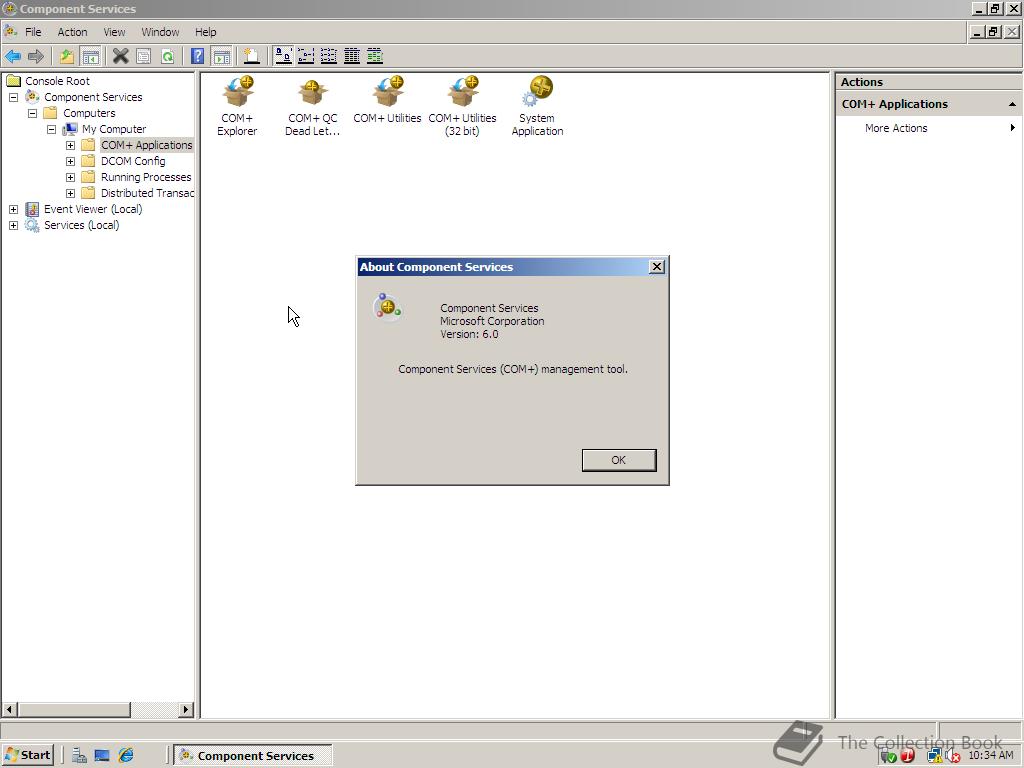The width and height of the screenshot is (1024, 768).
Task: Select Running Processes folder
Action: 146,177
